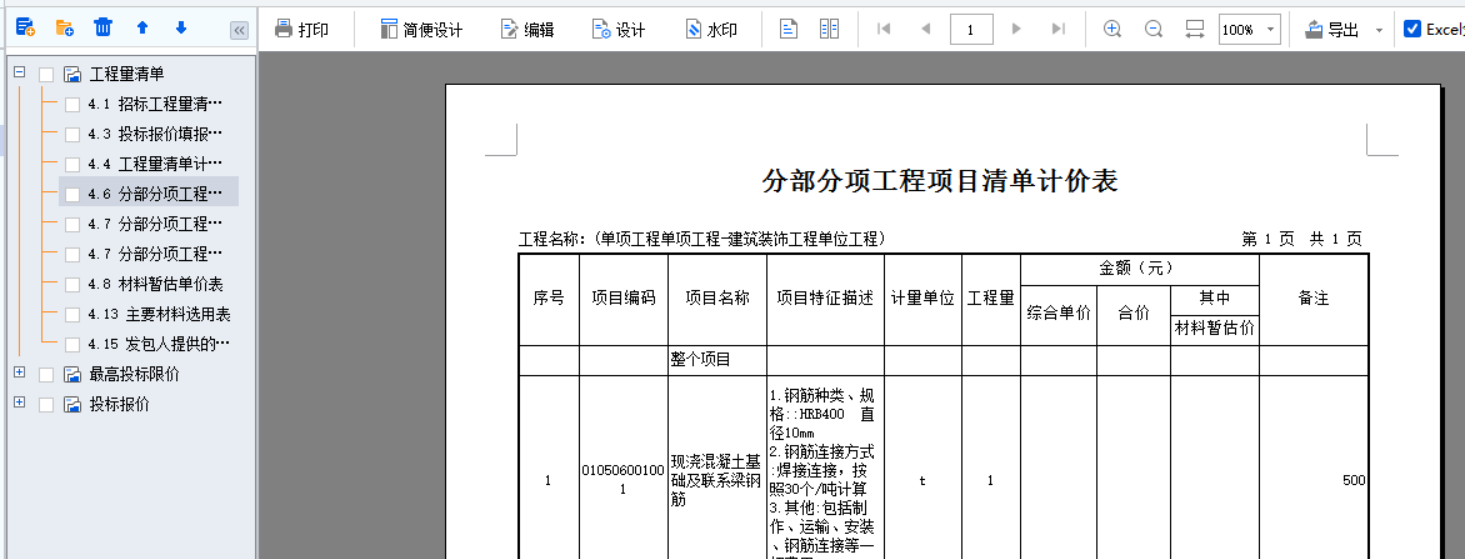This screenshot has width=1465, height=559.
Task: Click the new folder icon
Action: [x=64, y=28]
